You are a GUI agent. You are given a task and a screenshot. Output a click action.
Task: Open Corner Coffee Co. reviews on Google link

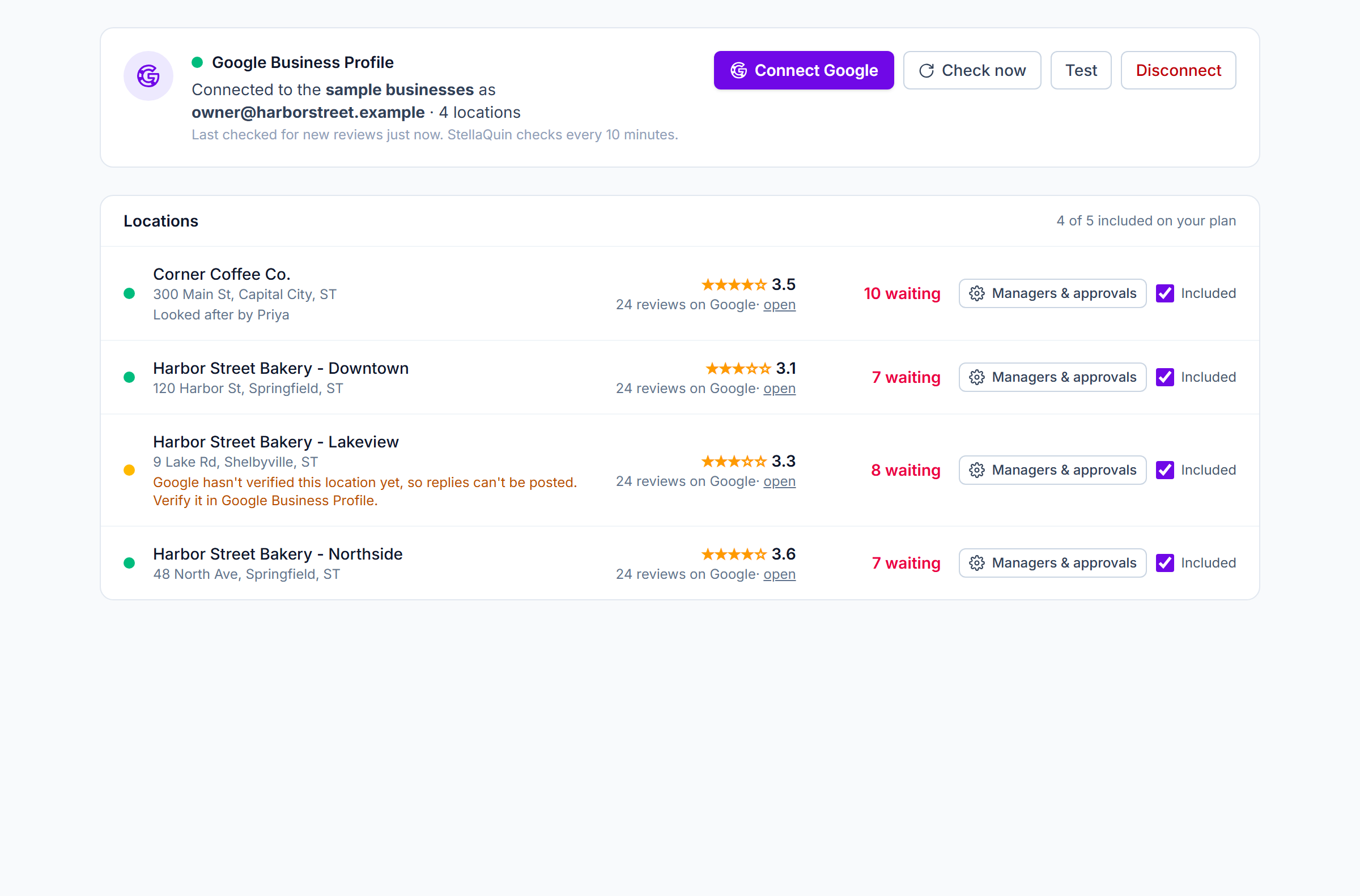[x=779, y=305]
